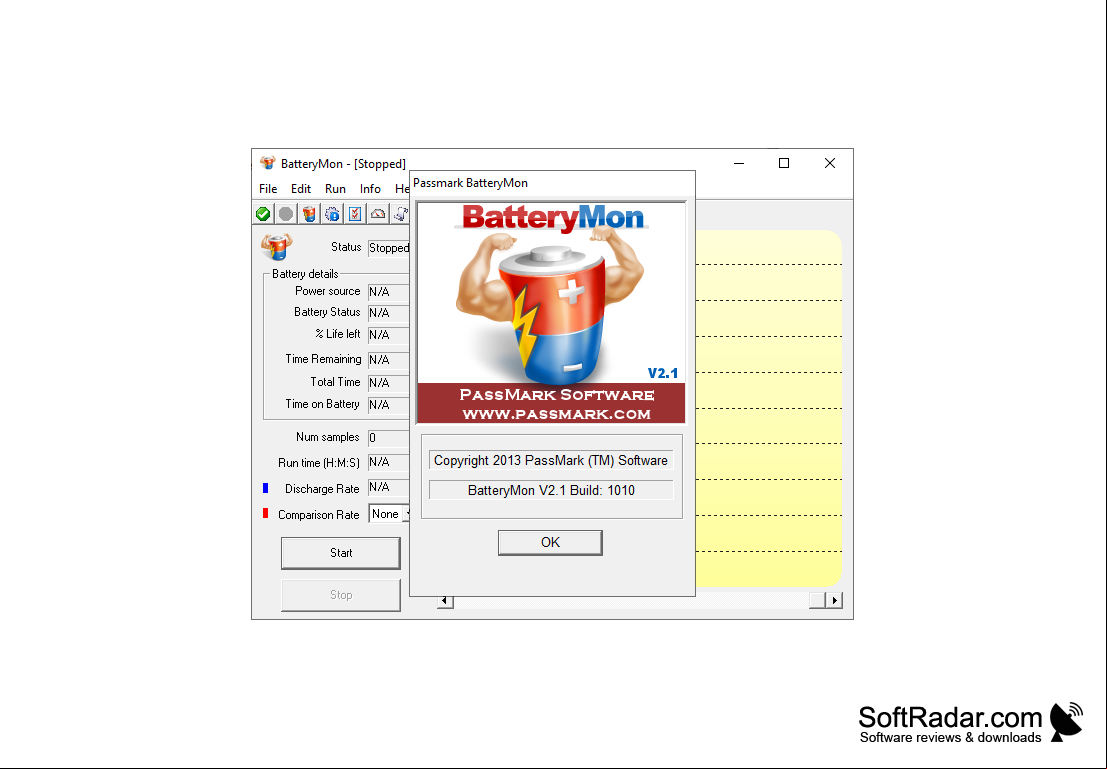Click the Battery Status value field
Viewport: 1107px width, 769px height.
point(389,313)
